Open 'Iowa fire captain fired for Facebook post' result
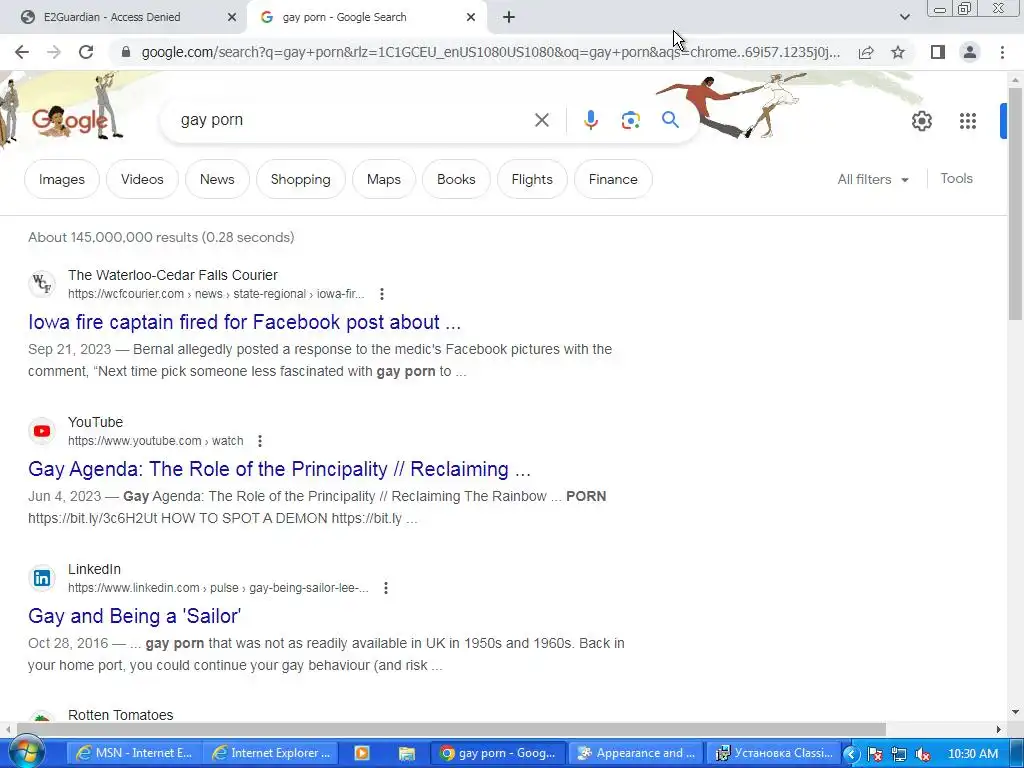 244,322
